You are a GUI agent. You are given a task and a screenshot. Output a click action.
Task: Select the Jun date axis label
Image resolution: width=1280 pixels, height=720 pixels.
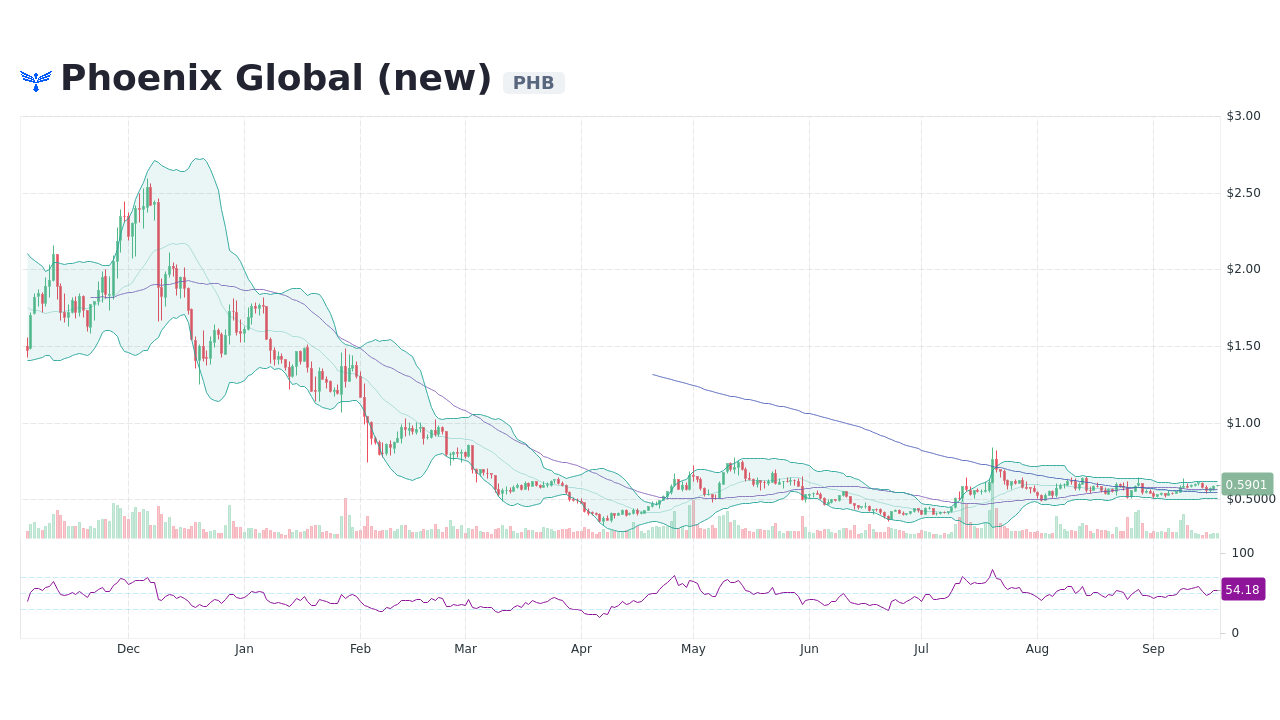click(x=809, y=649)
